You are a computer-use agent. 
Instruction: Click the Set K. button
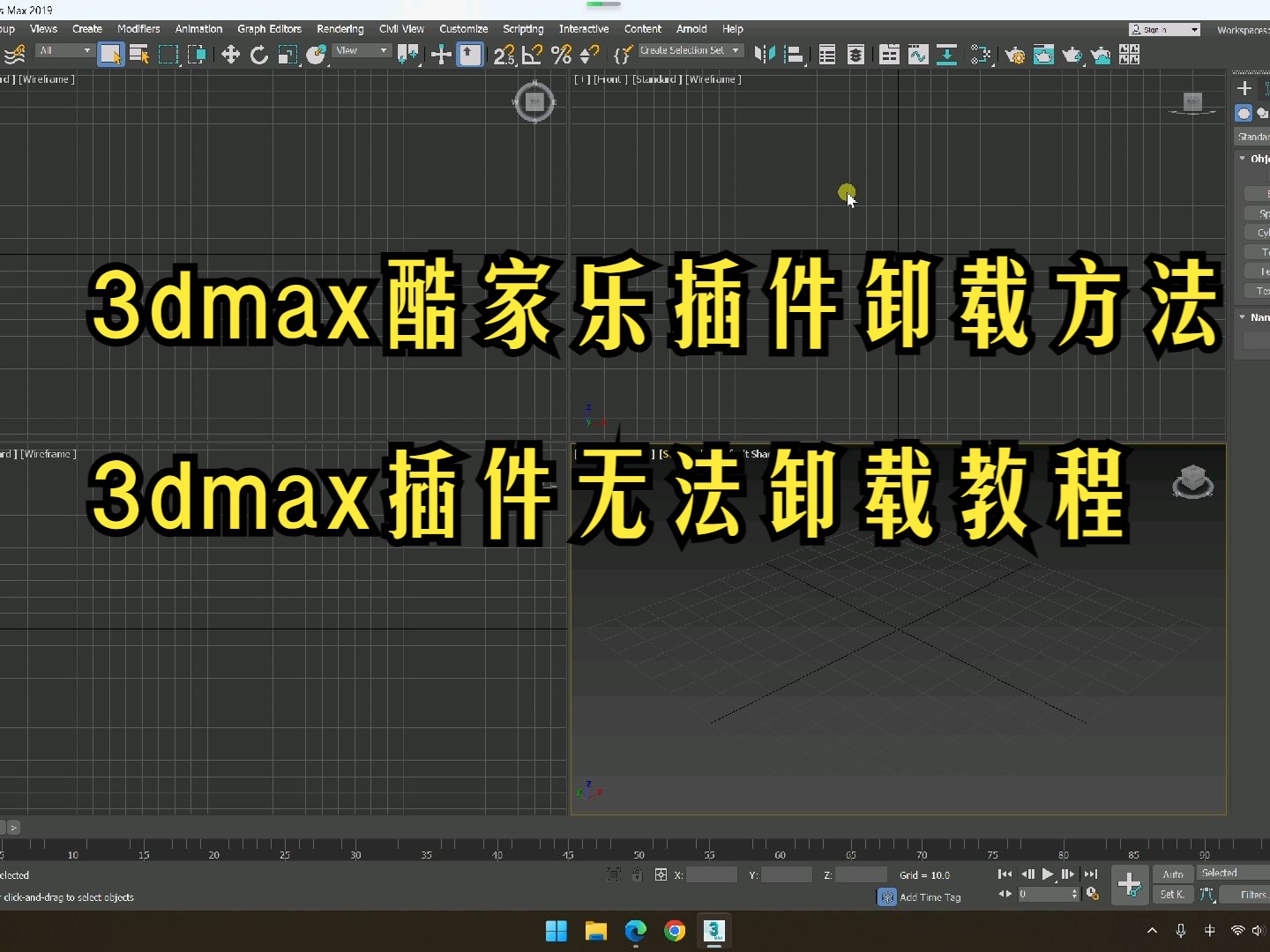click(x=1172, y=894)
